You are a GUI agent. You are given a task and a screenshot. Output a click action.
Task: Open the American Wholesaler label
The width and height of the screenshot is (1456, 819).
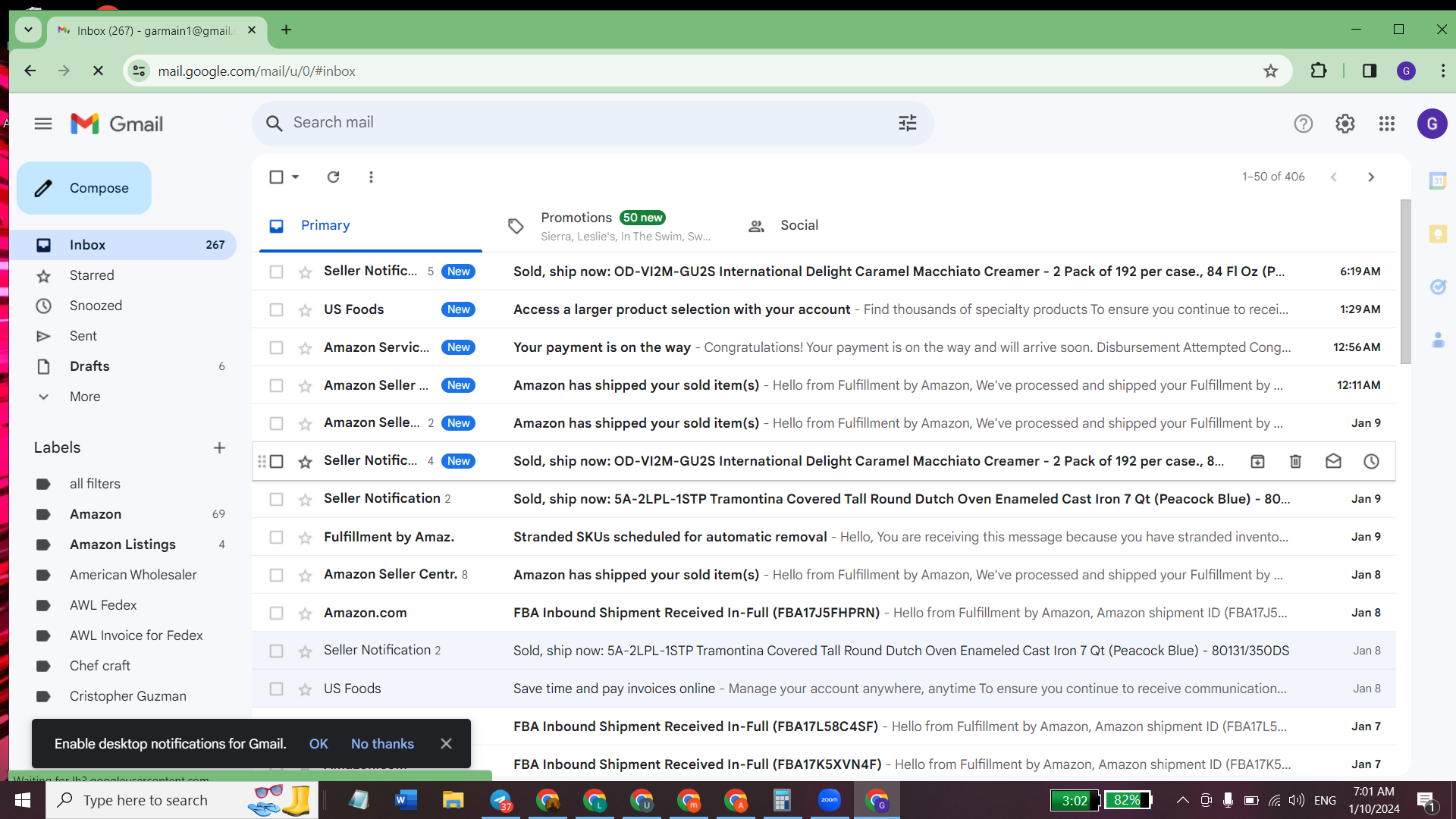[x=135, y=575]
